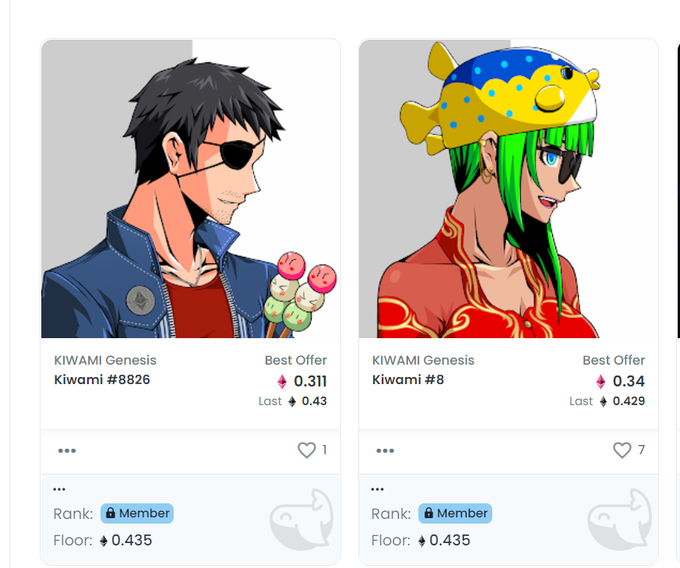View the eyepatch character NFT image
The width and height of the screenshot is (680, 568).
click(x=190, y=189)
